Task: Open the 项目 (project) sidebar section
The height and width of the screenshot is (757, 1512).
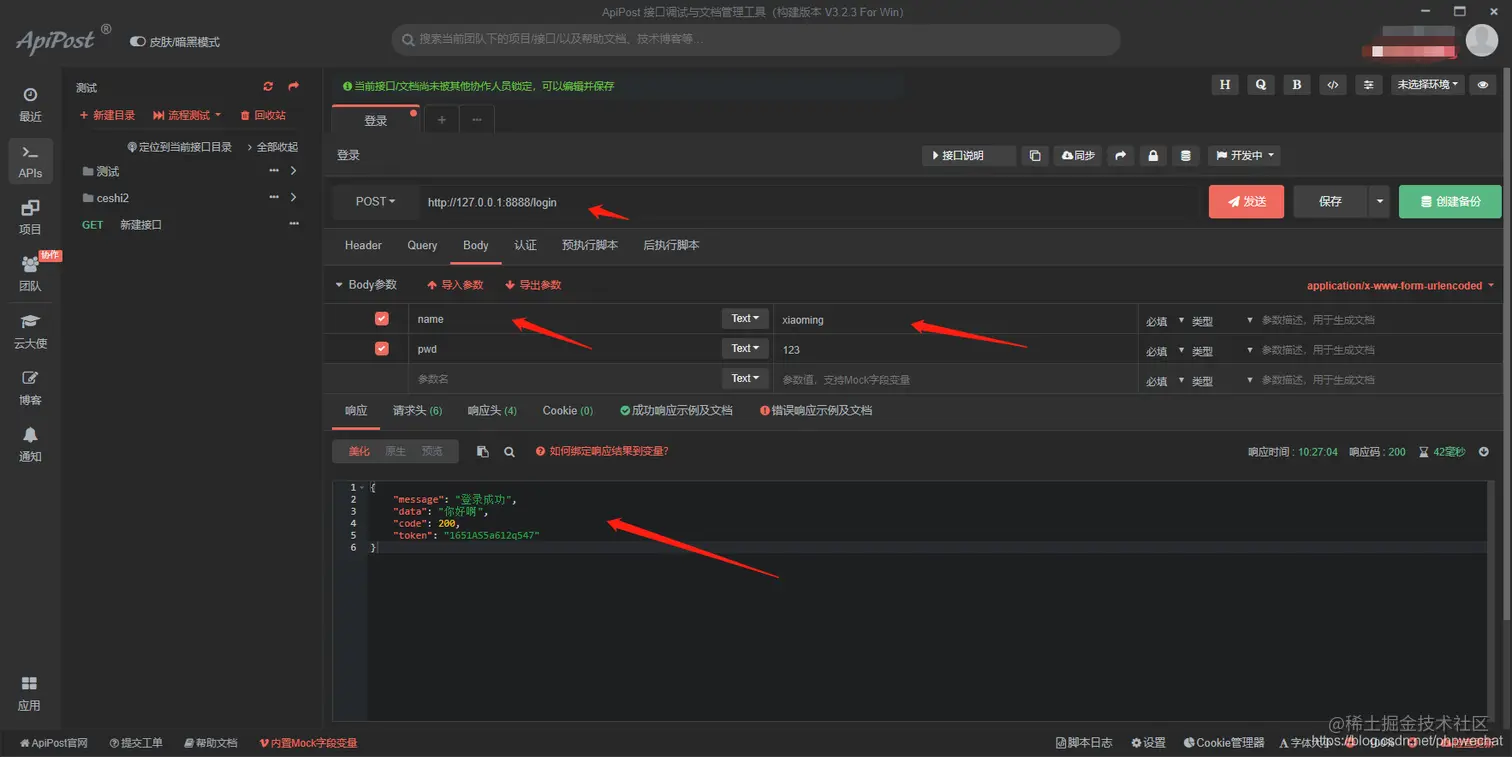Action: (x=30, y=217)
